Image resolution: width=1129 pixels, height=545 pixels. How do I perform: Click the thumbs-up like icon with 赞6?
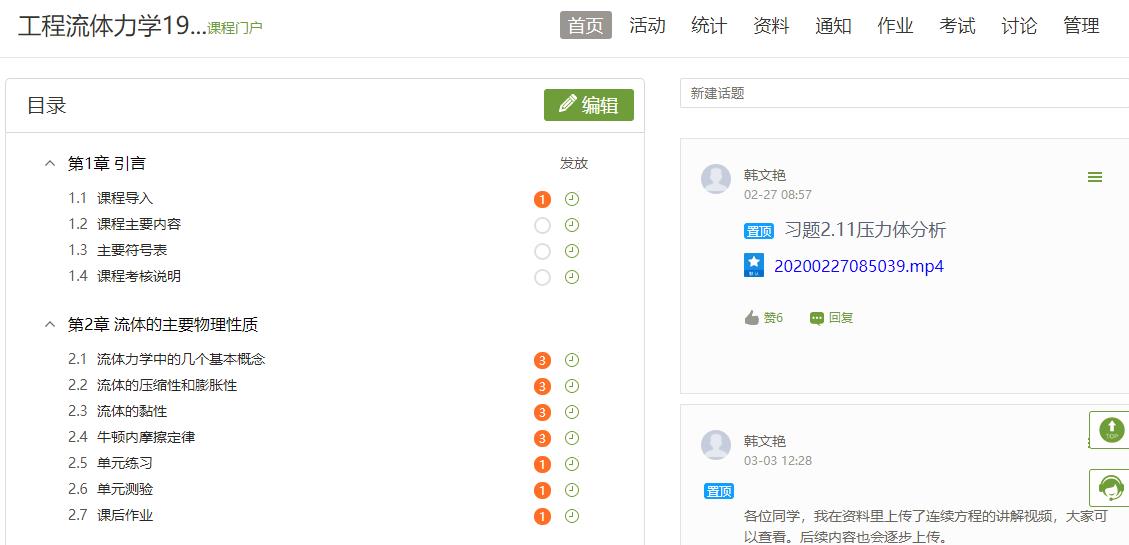click(752, 318)
